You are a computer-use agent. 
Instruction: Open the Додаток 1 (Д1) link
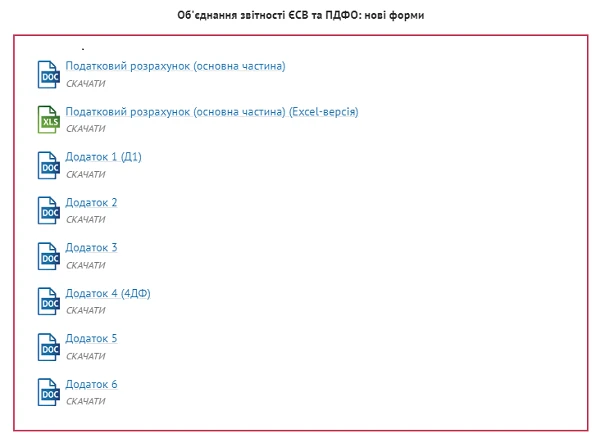click(103, 157)
